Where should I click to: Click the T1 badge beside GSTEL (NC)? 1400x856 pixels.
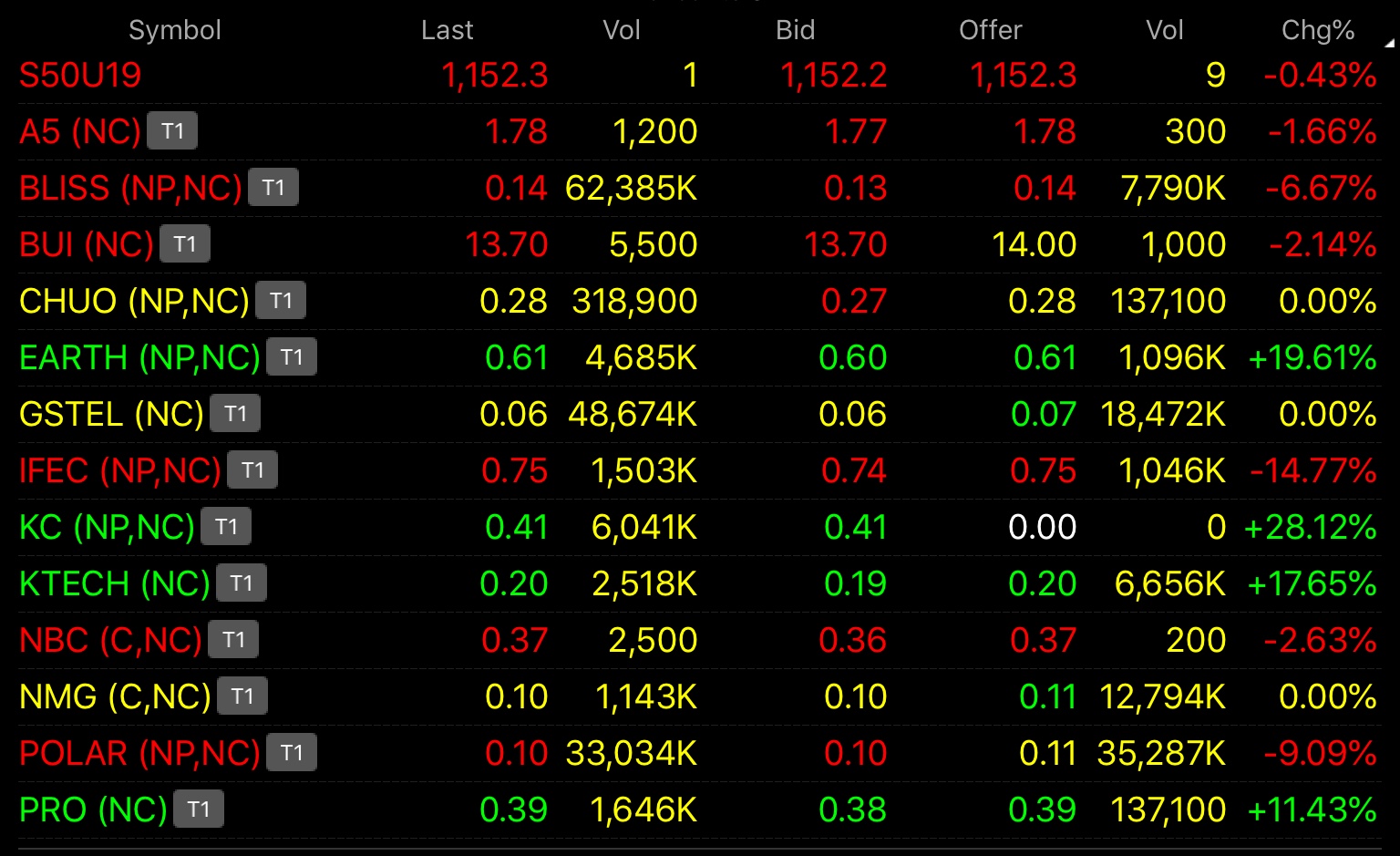(x=235, y=414)
